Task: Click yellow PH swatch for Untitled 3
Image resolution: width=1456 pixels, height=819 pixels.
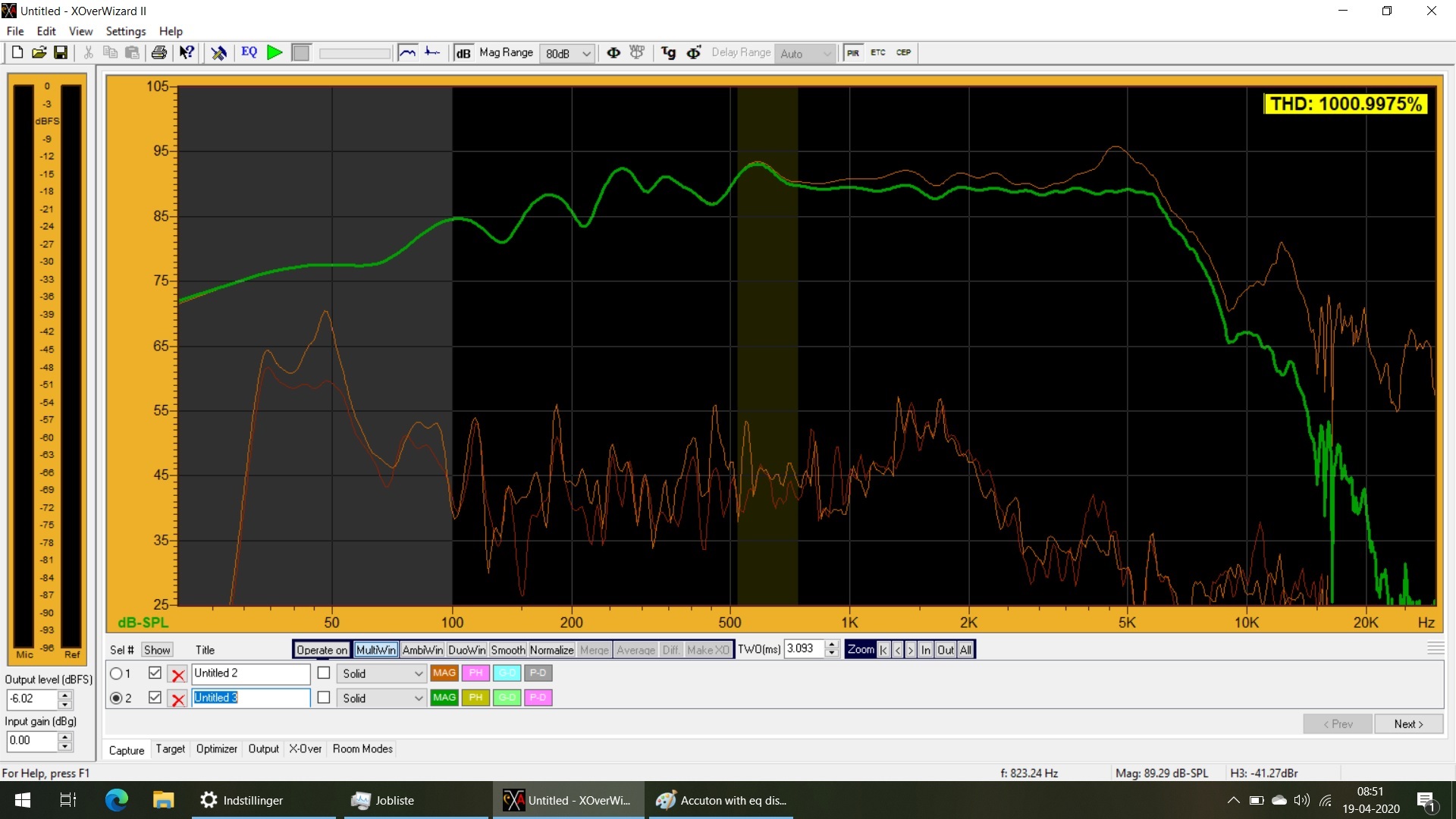Action: click(x=475, y=697)
